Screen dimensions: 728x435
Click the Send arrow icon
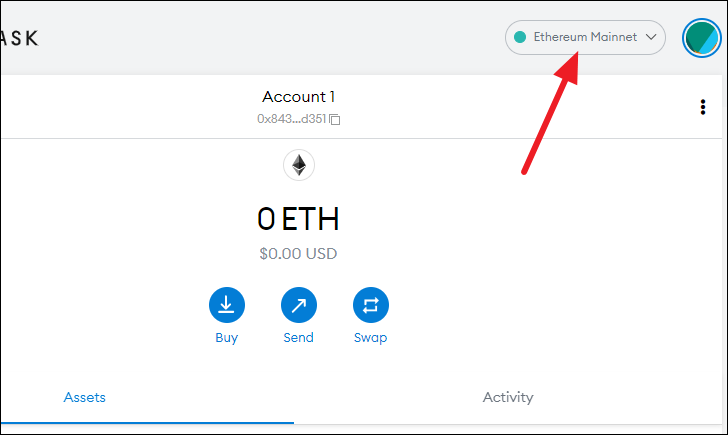coord(299,305)
